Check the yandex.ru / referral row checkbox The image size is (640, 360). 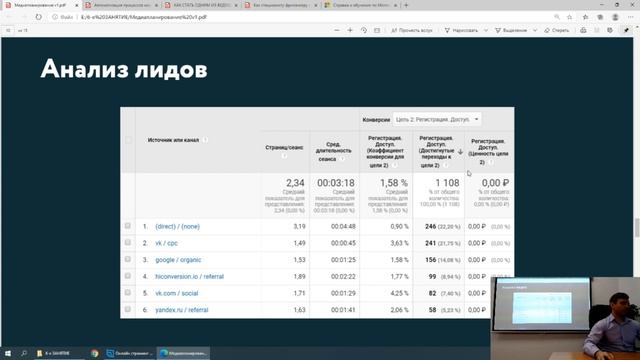pyautogui.click(x=128, y=309)
